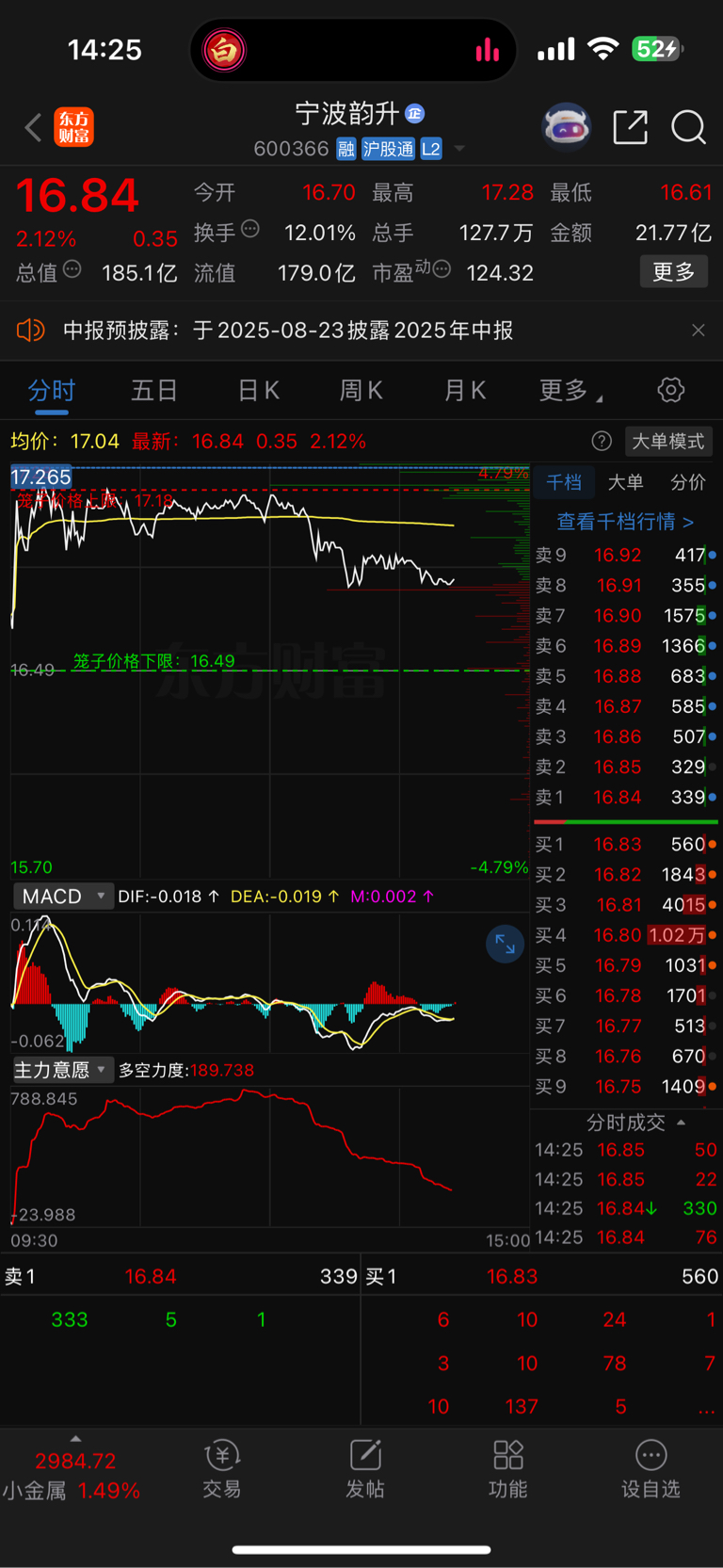Open 查看千档行情 link

(x=625, y=521)
